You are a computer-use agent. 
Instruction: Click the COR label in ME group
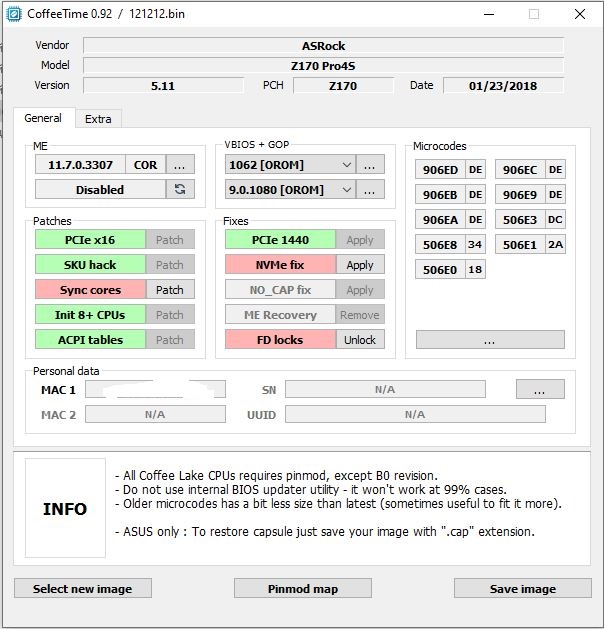tap(145, 164)
